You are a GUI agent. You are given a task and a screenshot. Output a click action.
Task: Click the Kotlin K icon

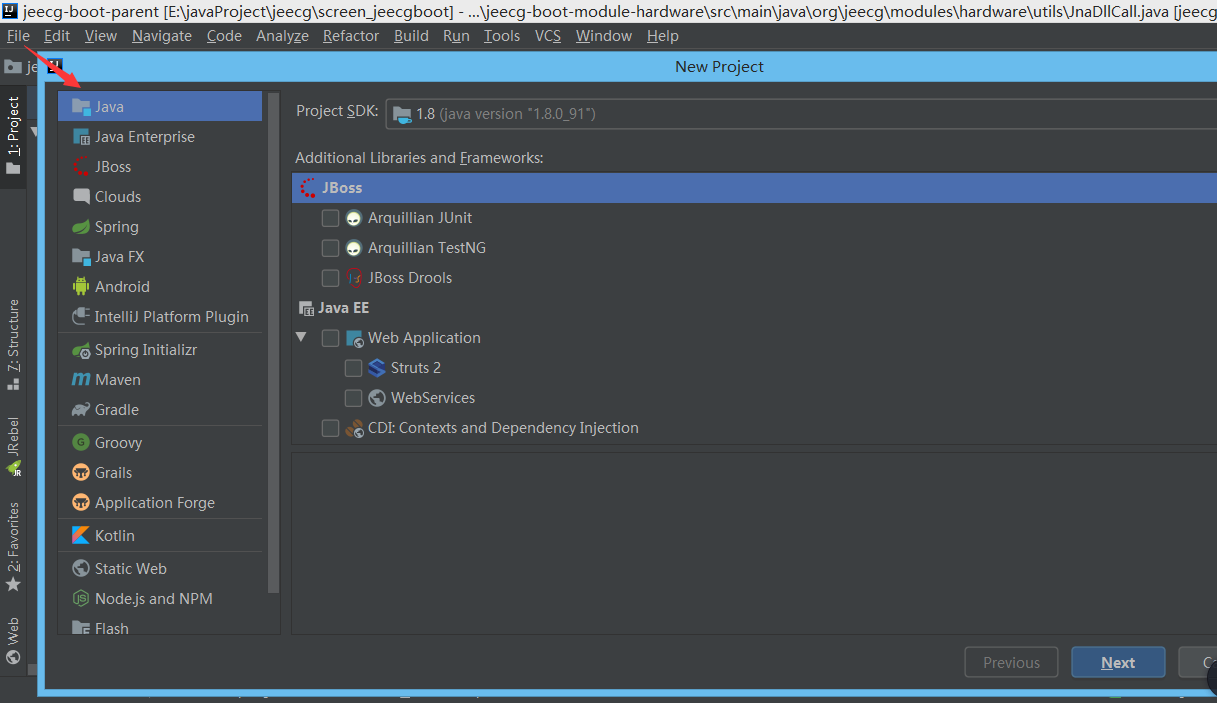pyautogui.click(x=81, y=535)
